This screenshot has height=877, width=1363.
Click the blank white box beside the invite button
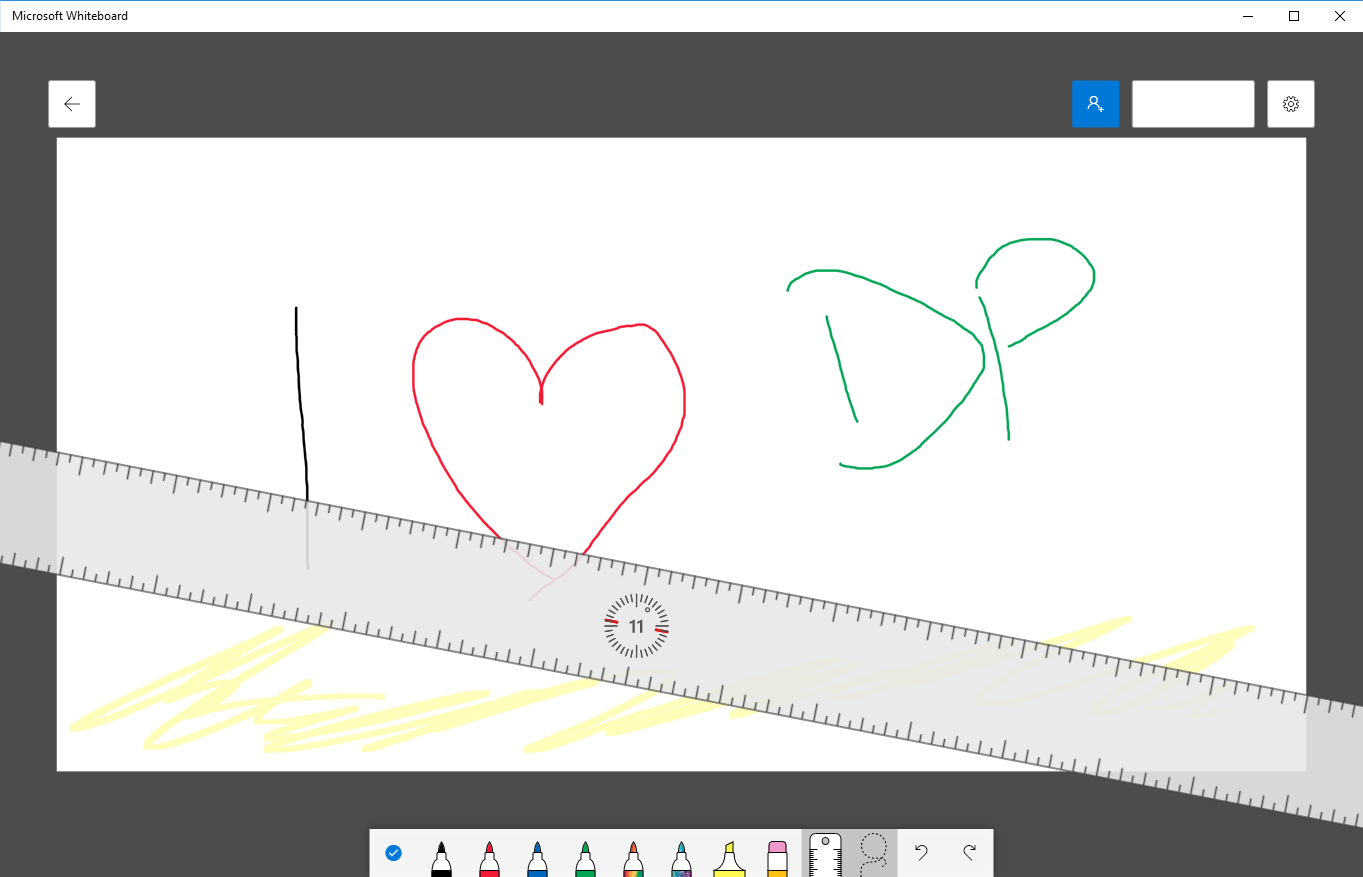(x=1193, y=104)
